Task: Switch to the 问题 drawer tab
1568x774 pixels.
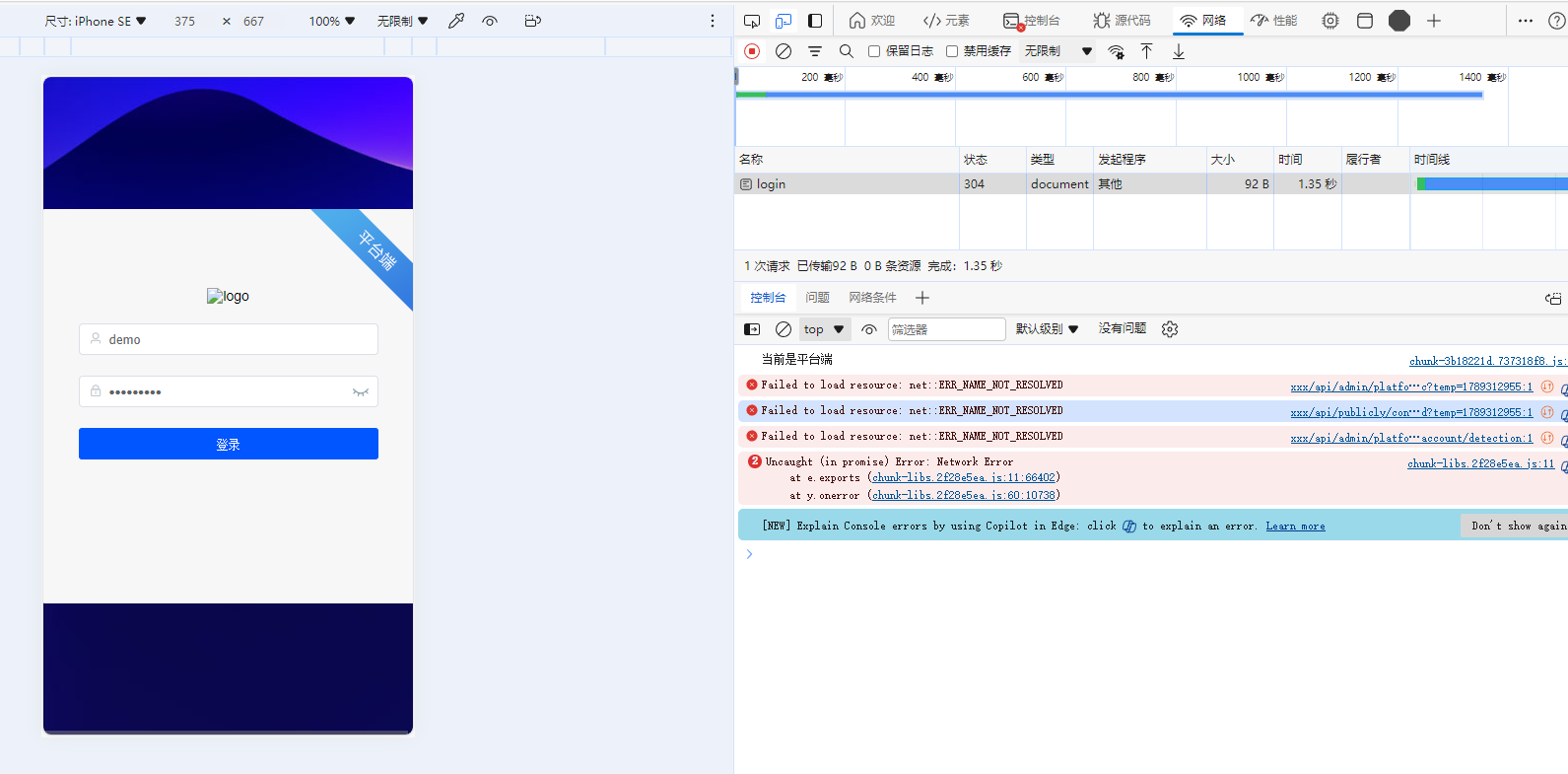Action: (x=817, y=298)
